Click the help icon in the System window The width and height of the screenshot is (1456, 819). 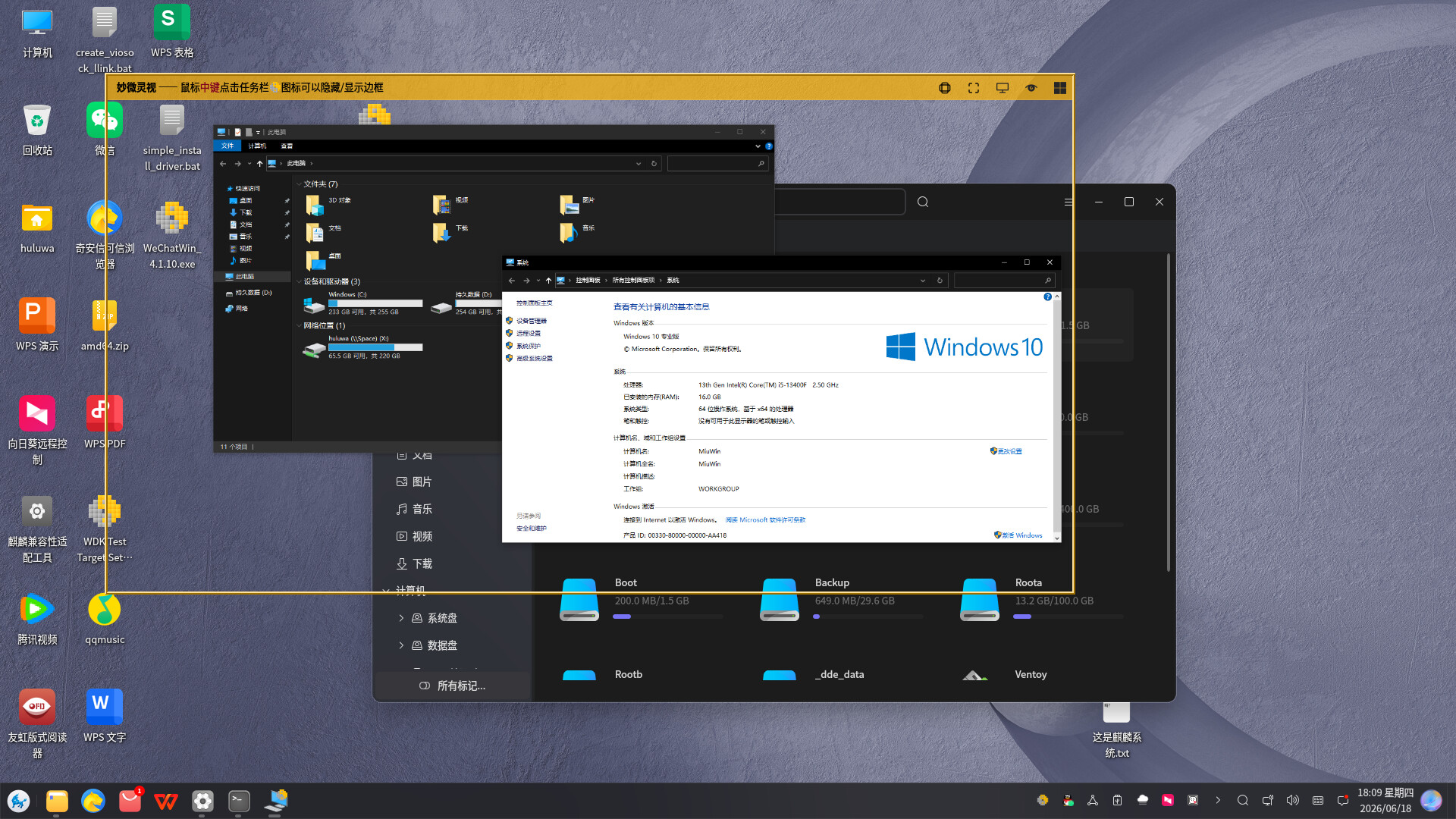click(x=1047, y=297)
